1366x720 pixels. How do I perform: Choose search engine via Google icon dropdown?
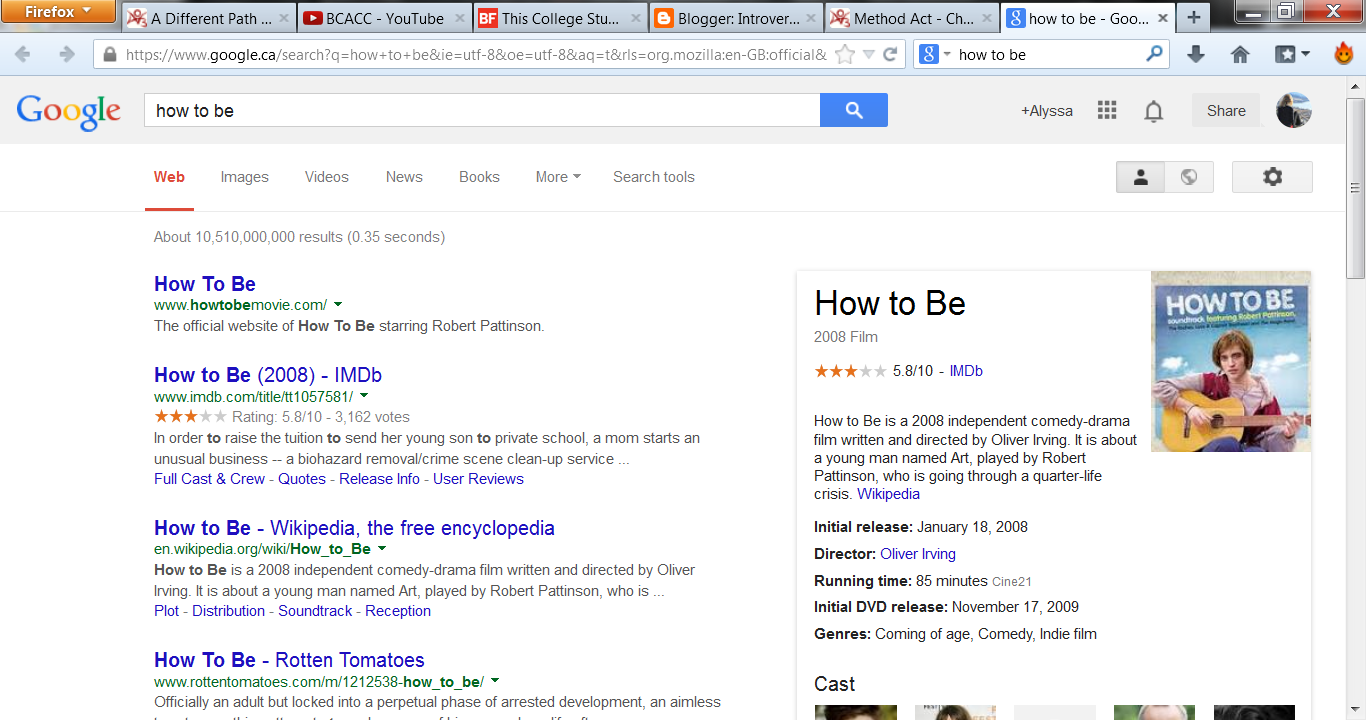[x=935, y=55]
